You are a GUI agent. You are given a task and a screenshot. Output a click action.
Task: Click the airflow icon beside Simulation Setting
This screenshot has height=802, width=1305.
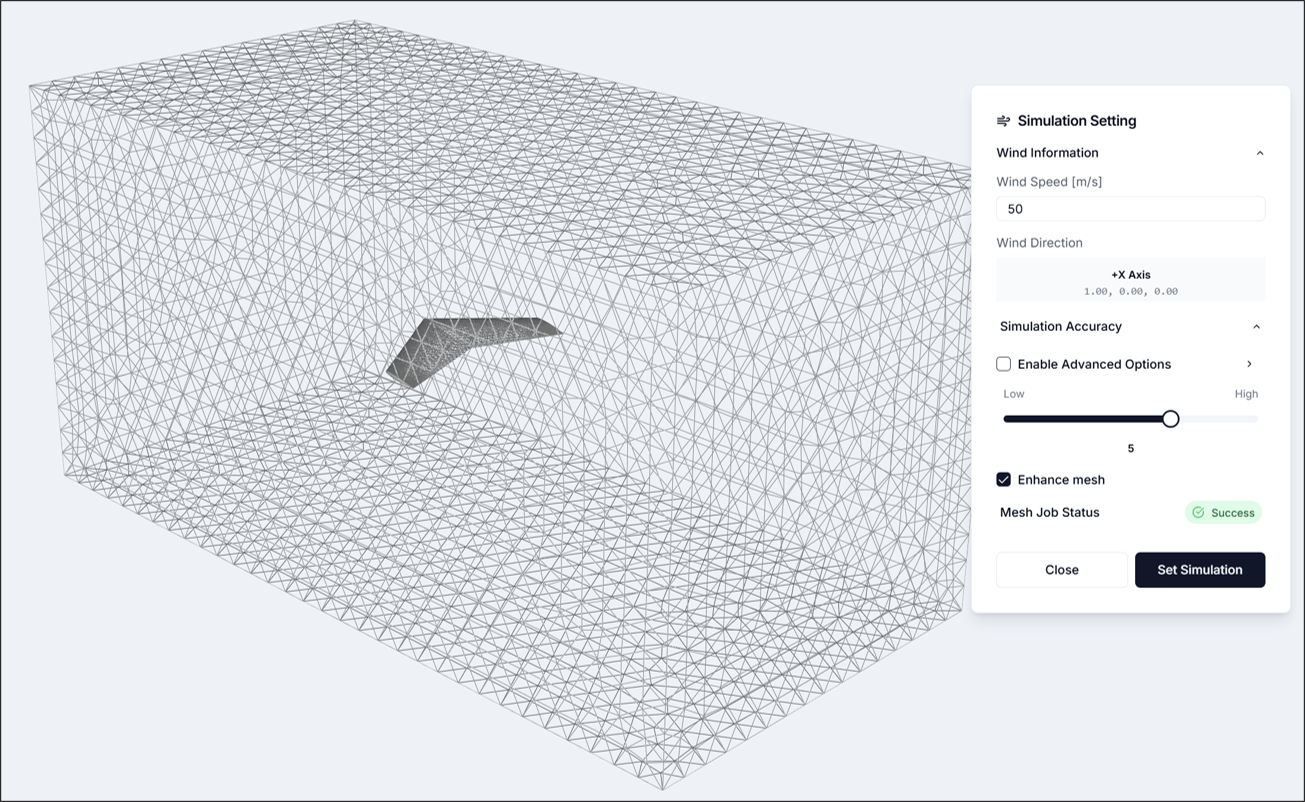click(1004, 120)
